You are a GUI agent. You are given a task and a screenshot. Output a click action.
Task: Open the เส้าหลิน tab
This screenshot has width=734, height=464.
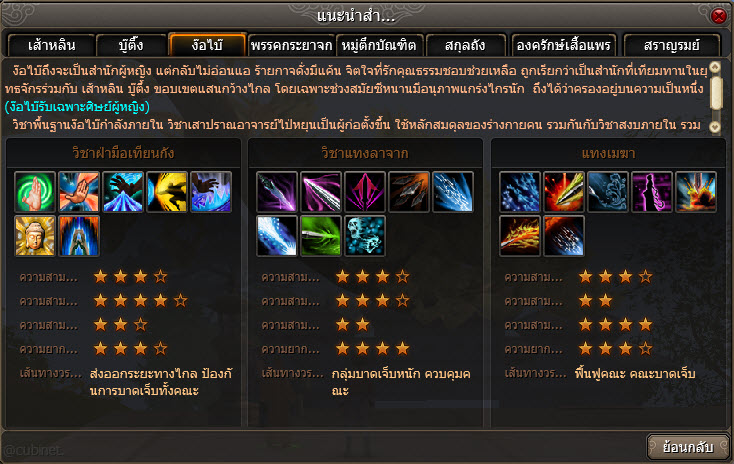tap(51, 45)
